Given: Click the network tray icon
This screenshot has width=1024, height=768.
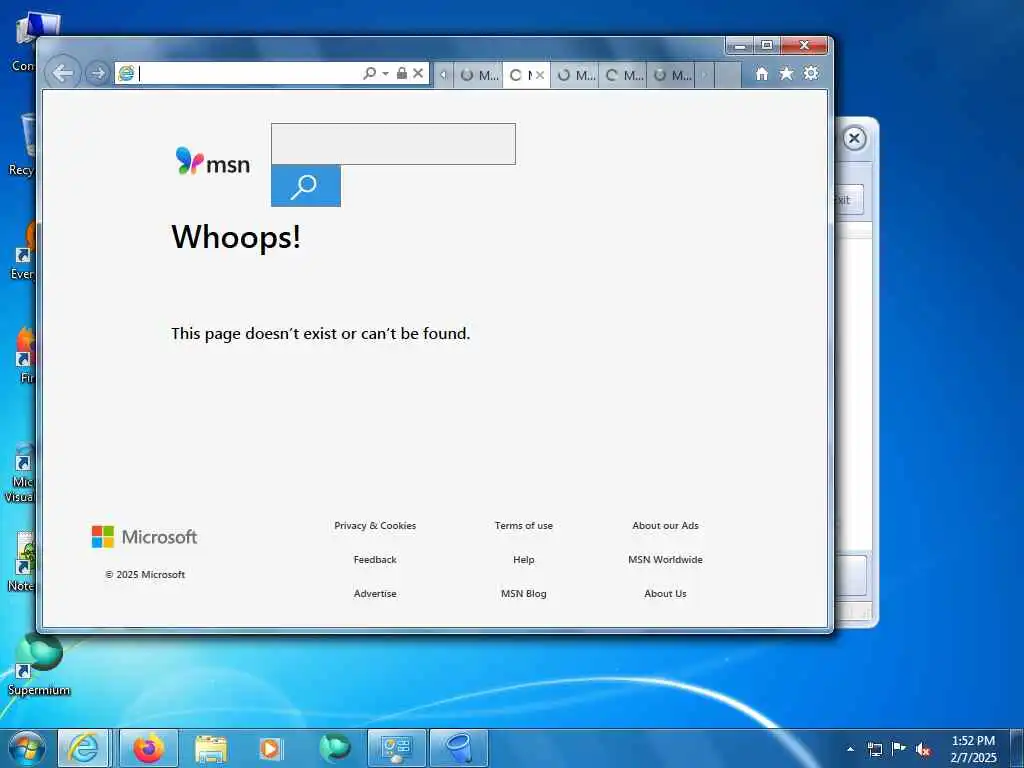Looking at the screenshot, I should tap(875, 749).
